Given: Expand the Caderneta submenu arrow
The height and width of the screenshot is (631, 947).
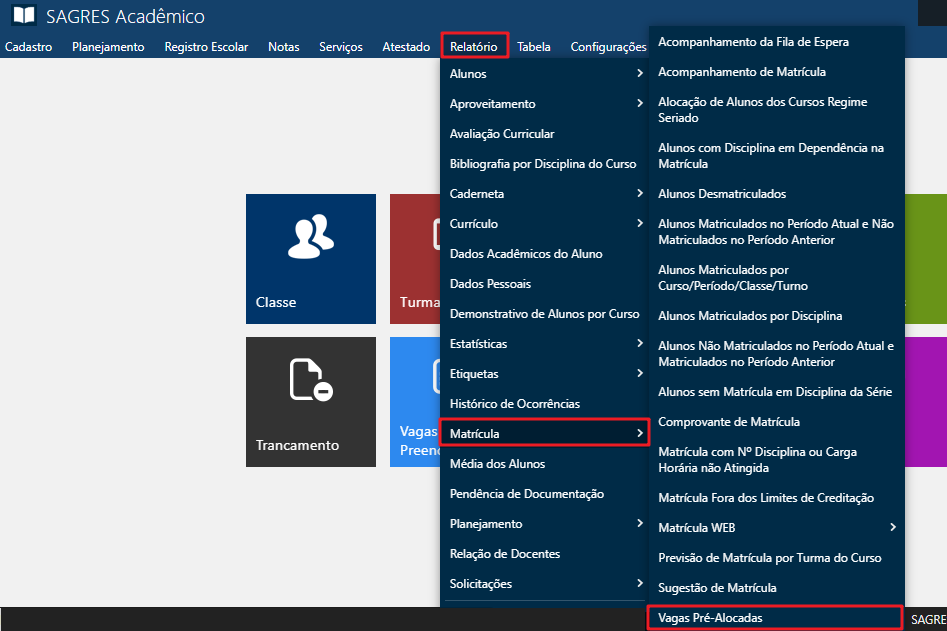Looking at the screenshot, I should point(640,193).
